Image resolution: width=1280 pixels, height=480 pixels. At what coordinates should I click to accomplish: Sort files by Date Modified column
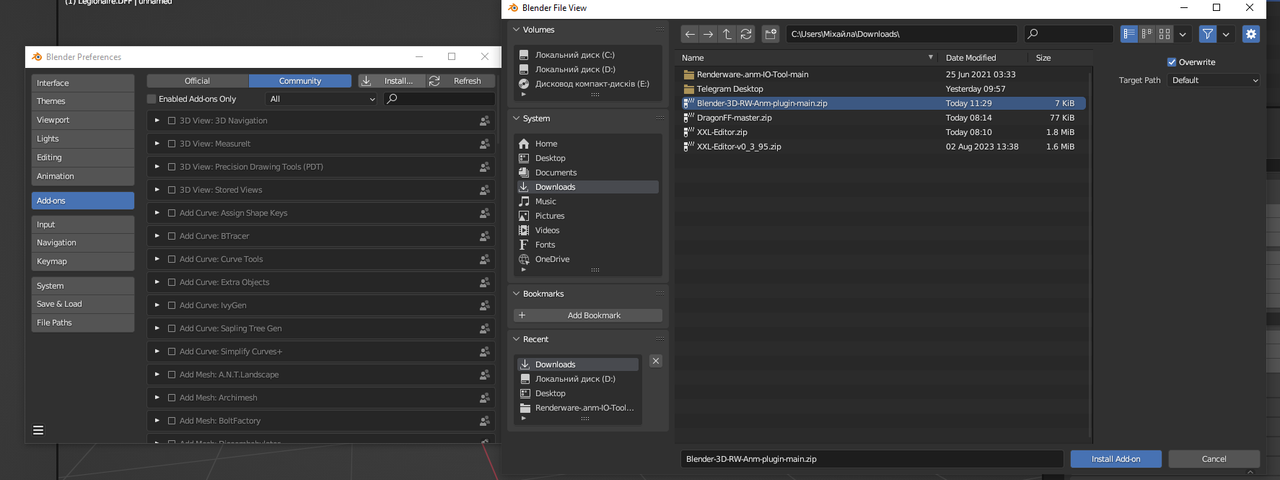click(x=985, y=58)
